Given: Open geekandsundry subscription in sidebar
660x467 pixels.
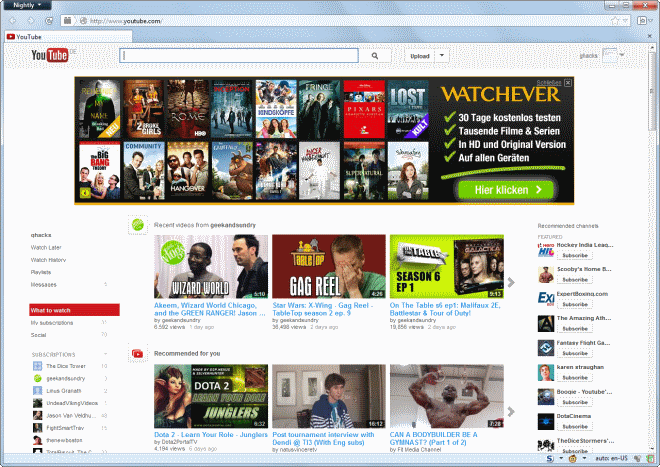Looking at the screenshot, I should click(66, 378).
